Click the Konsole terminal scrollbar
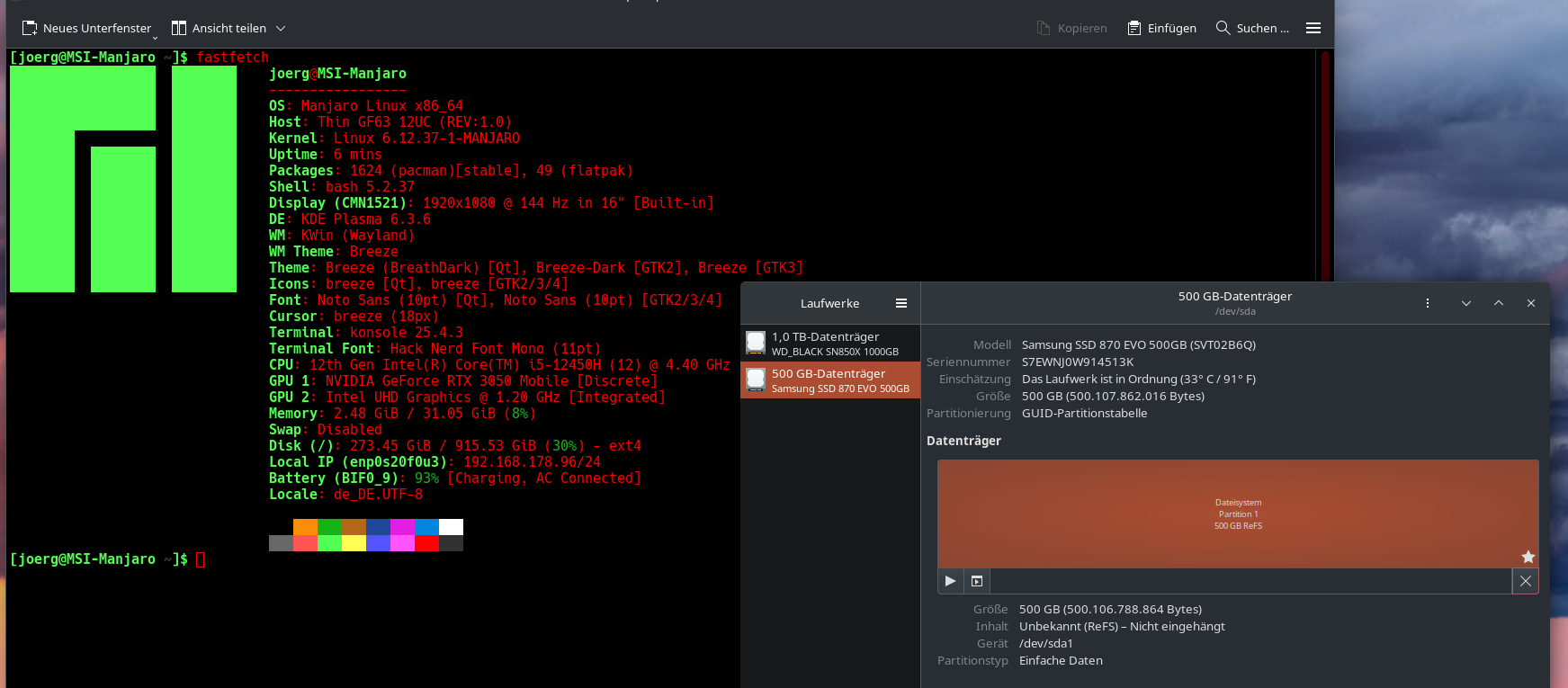Screen dimensions: 1568x688 point(1324,165)
